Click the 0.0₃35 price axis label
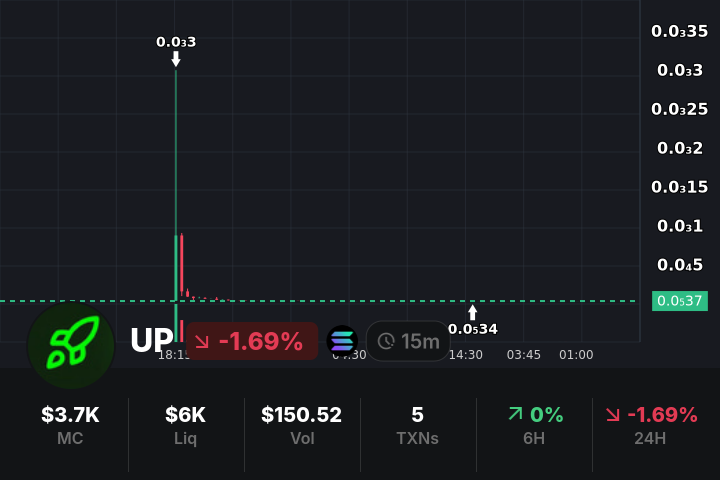The height and width of the screenshot is (480, 720). (x=679, y=31)
